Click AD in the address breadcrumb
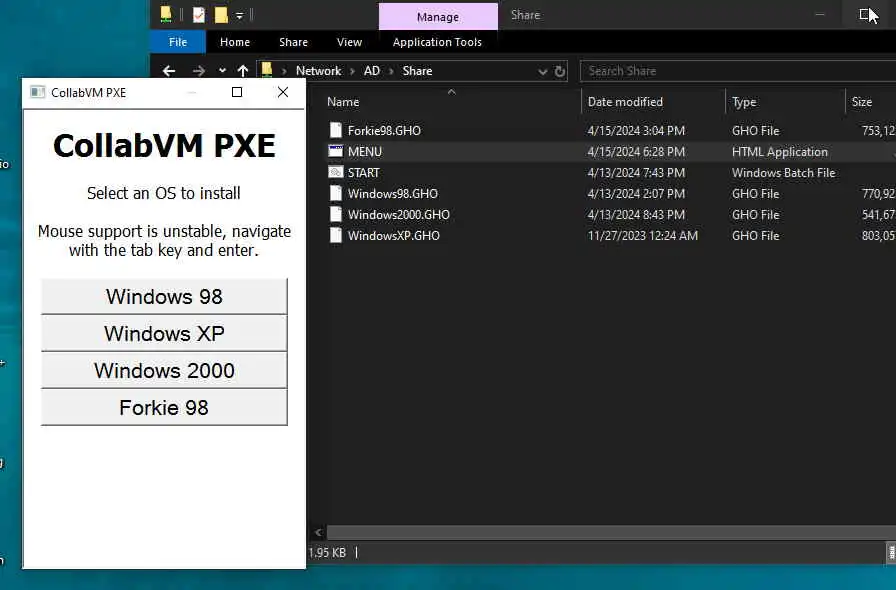 (372, 71)
